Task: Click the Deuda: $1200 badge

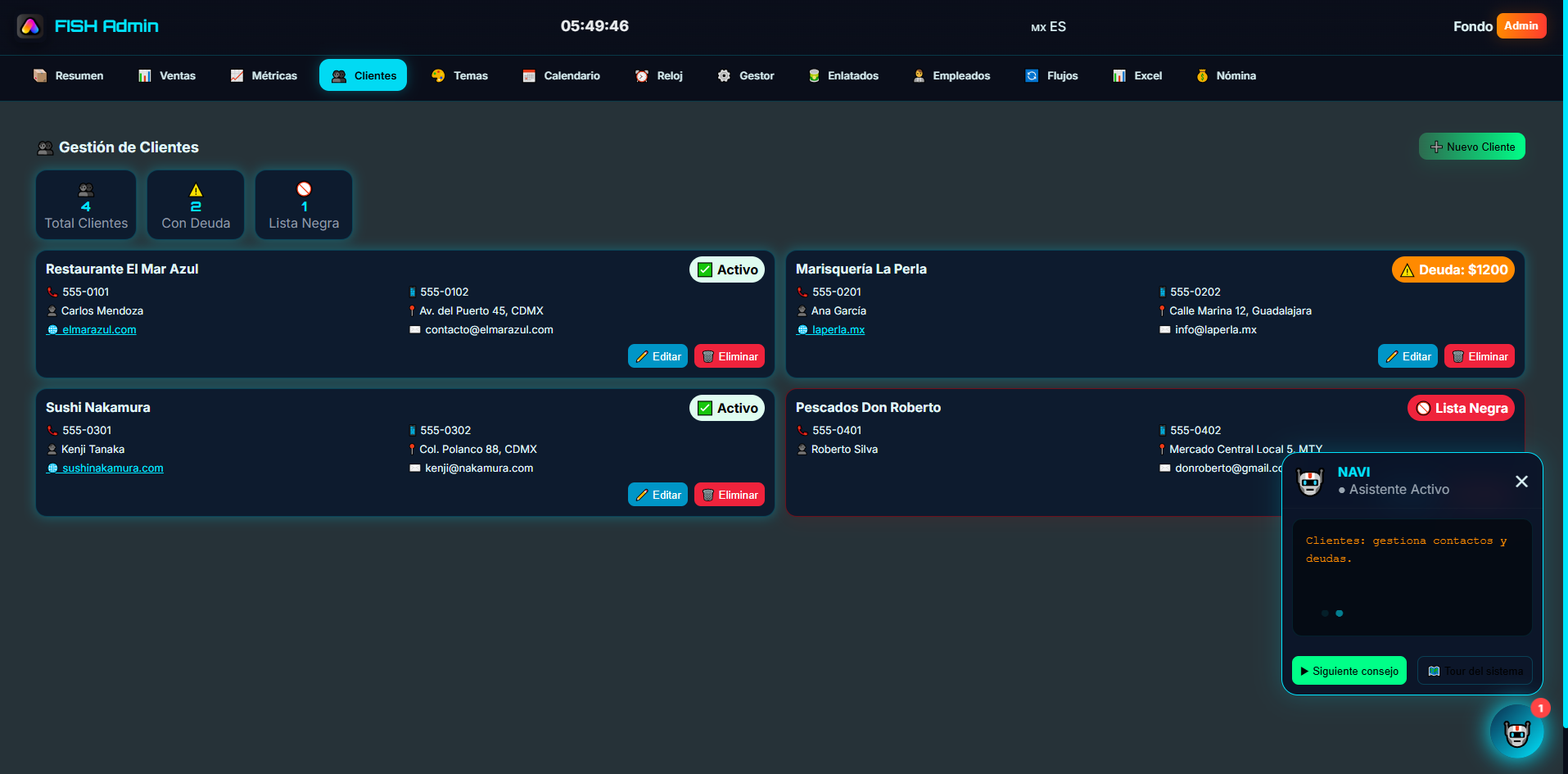Action: tap(1453, 269)
